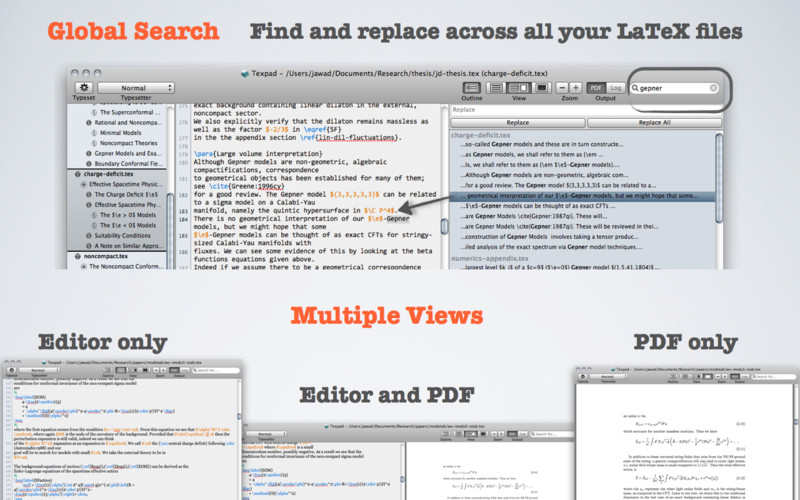Select The $\e > 0$ Models outline item

tap(128, 215)
